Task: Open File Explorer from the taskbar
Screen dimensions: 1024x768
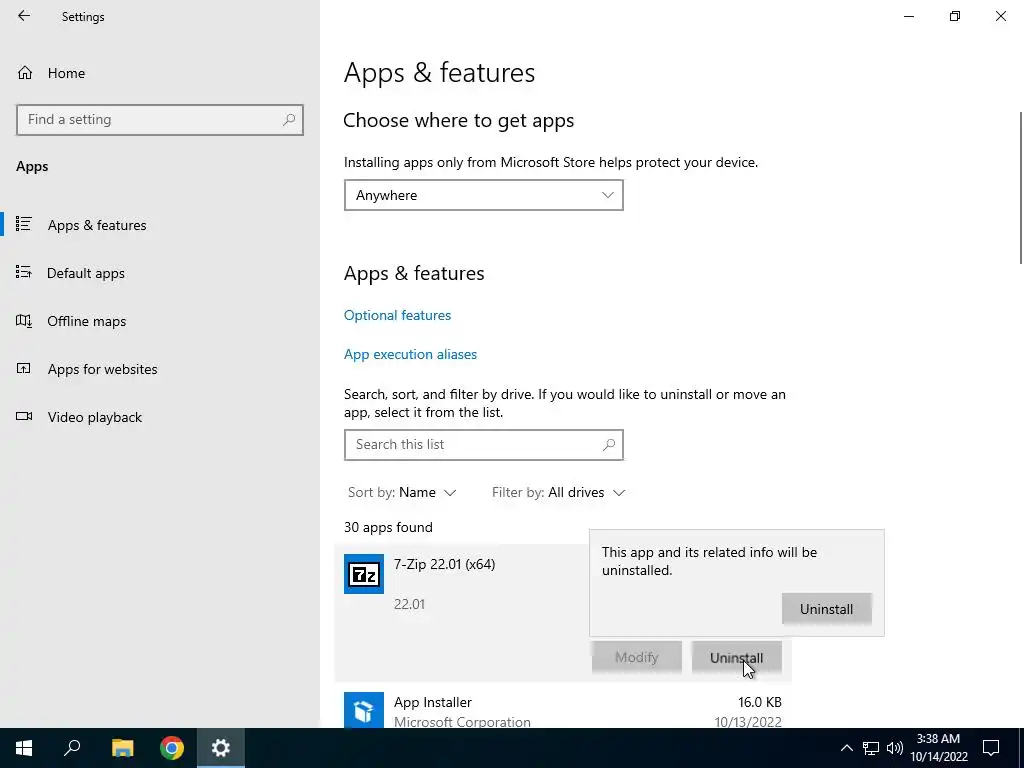Action: point(122,748)
